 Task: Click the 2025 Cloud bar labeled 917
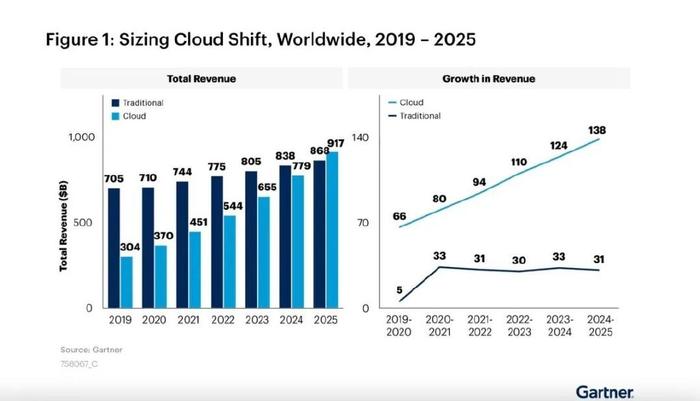point(332,230)
